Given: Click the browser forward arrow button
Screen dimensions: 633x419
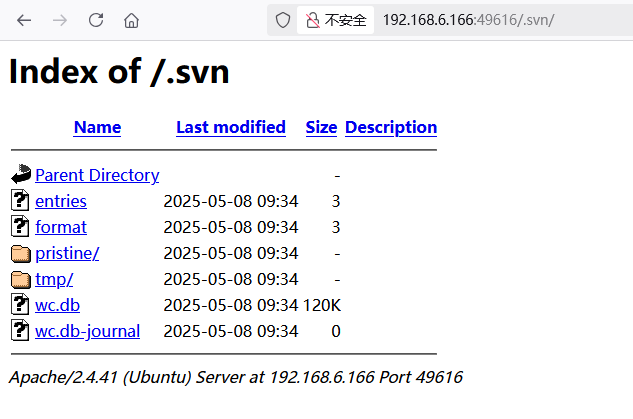Looking at the screenshot, I should click(60, 20).
